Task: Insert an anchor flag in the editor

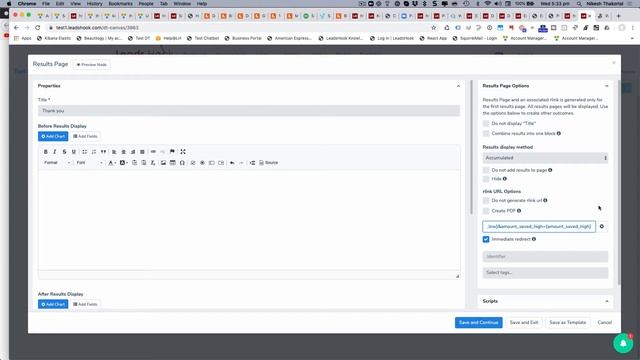Action: 172,152
